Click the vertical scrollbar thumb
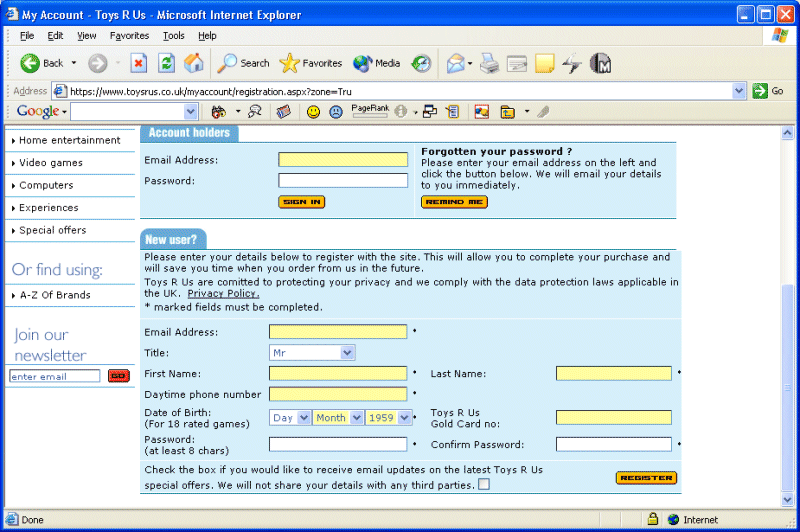The height and width of the screenshot is (532, 800). (x=787, y=388)
